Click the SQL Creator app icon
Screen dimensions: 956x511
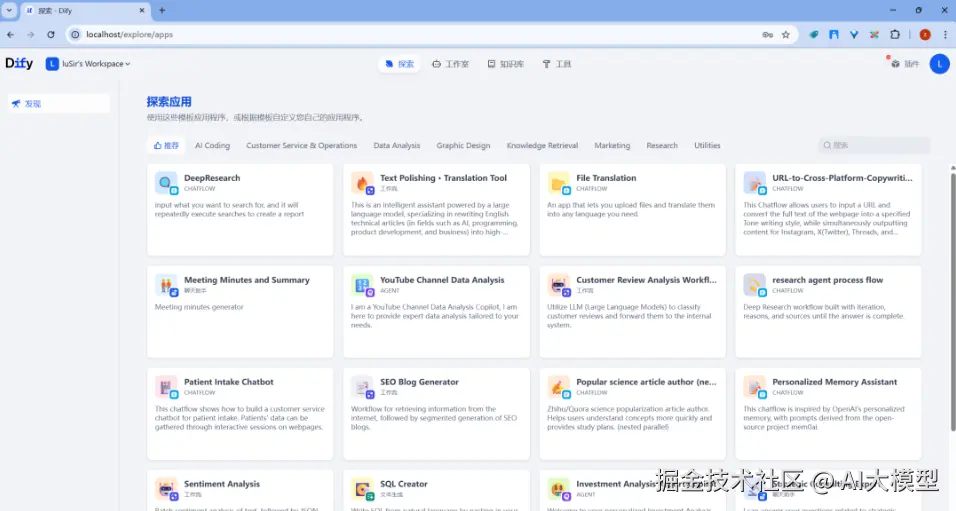click(x=362, y=488)
